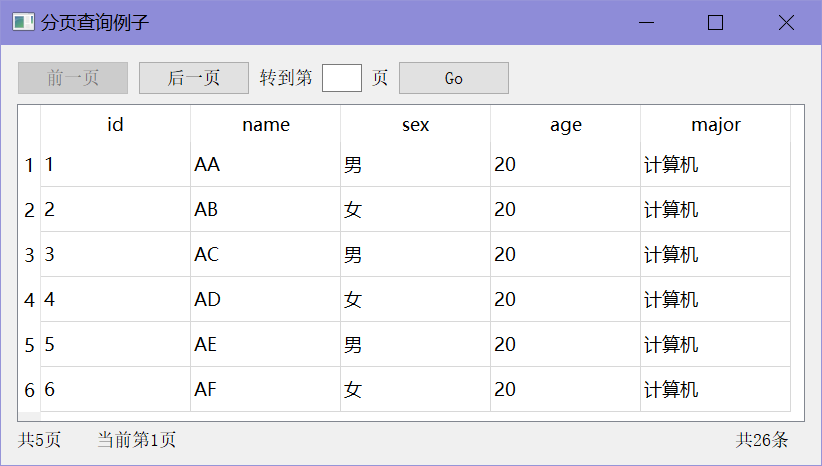Select the id cell in AC's row
Image resolution: width=822 pixels, height=466 pixels.
(x=115, y=255)
